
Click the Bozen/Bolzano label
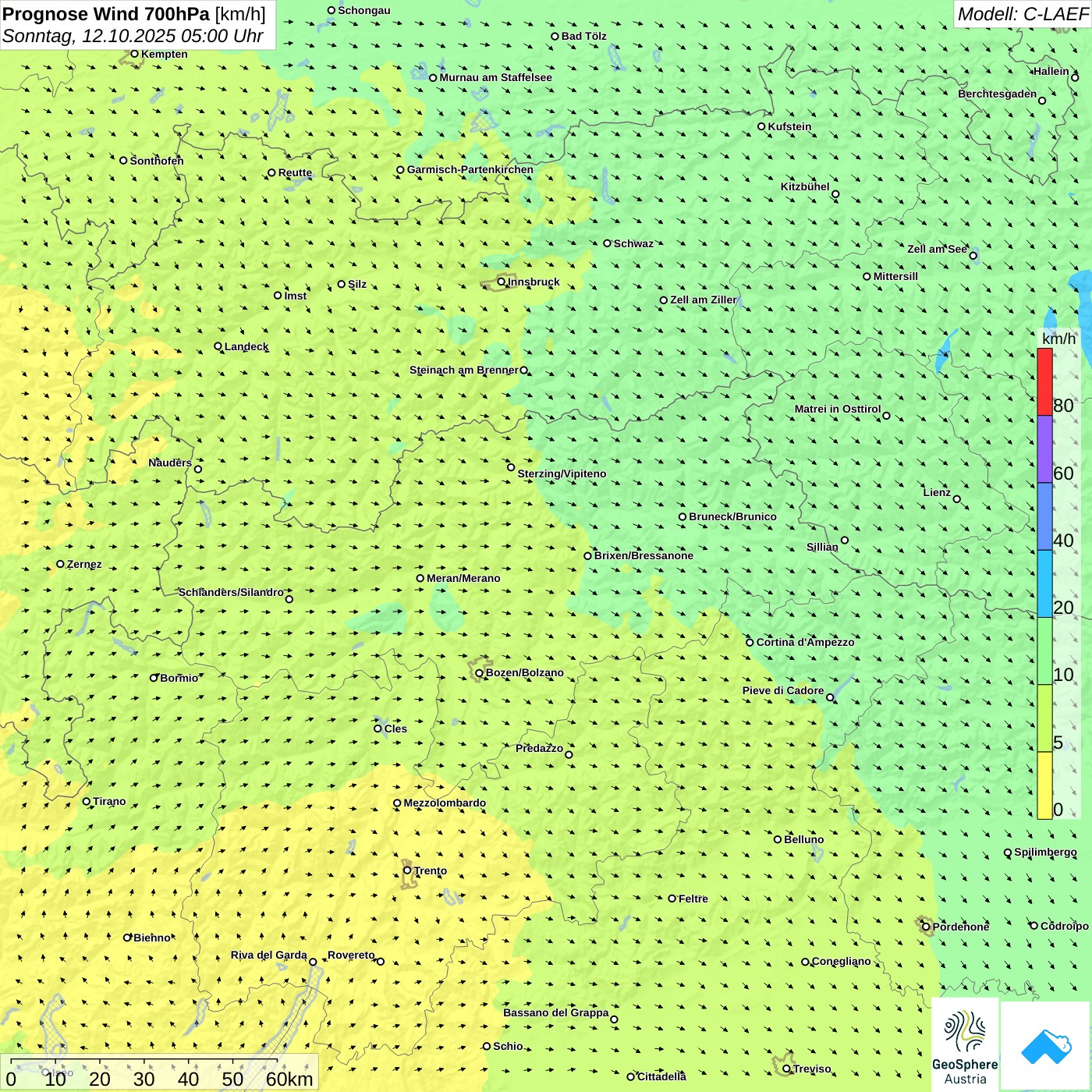click(524, 672)
